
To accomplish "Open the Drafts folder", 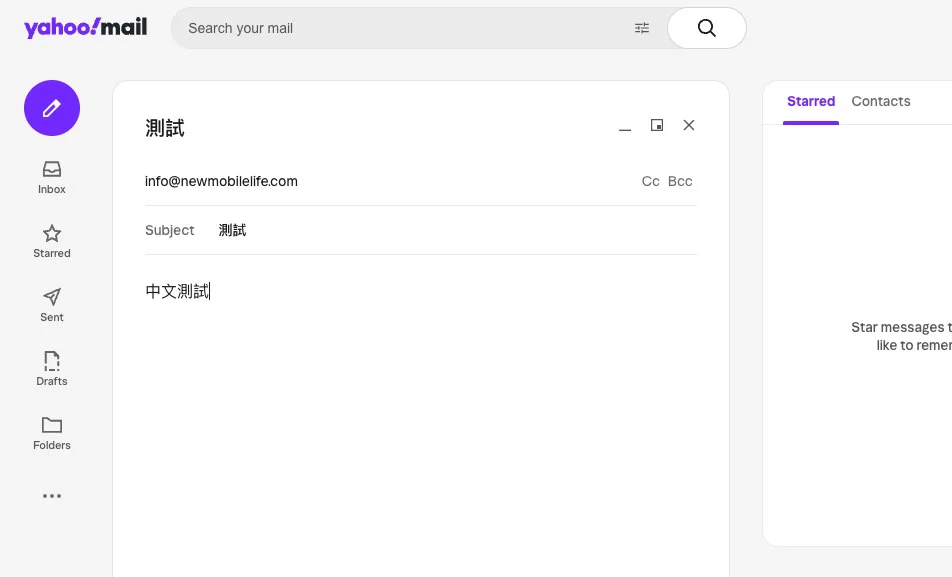I will coord(52,369).
